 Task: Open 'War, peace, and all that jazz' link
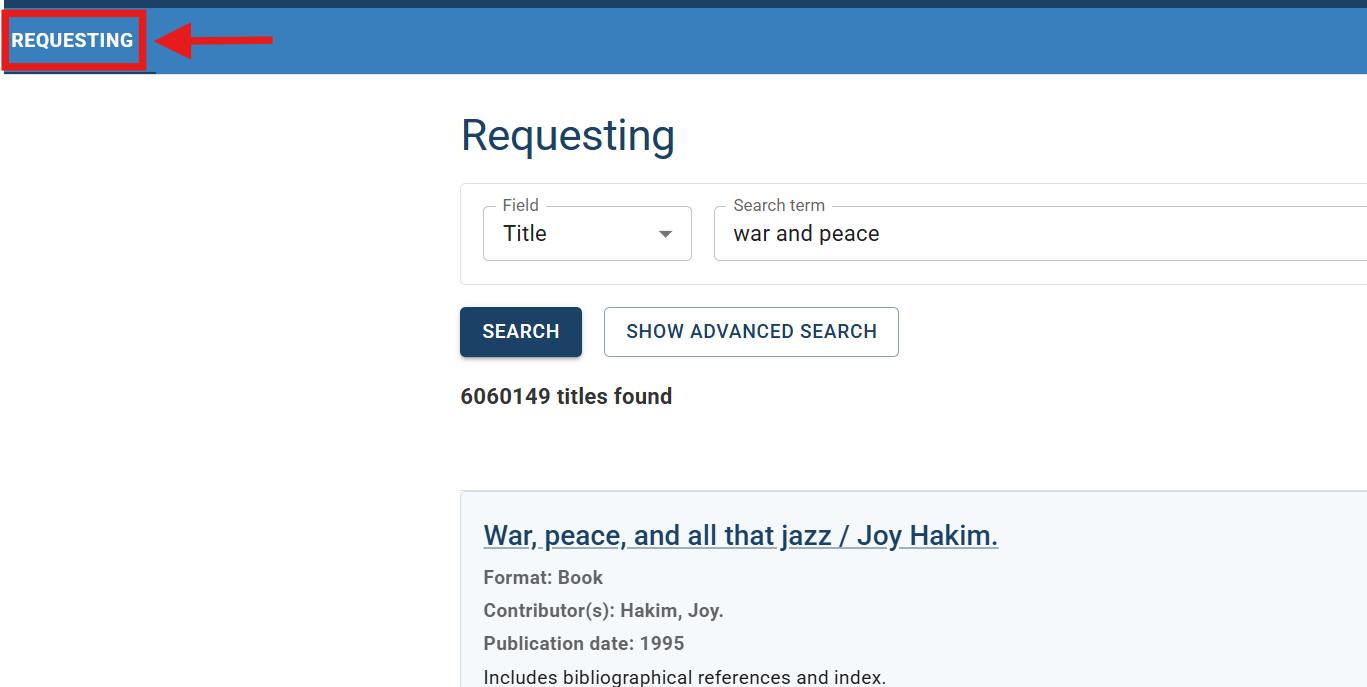click(x=740, y=536)
